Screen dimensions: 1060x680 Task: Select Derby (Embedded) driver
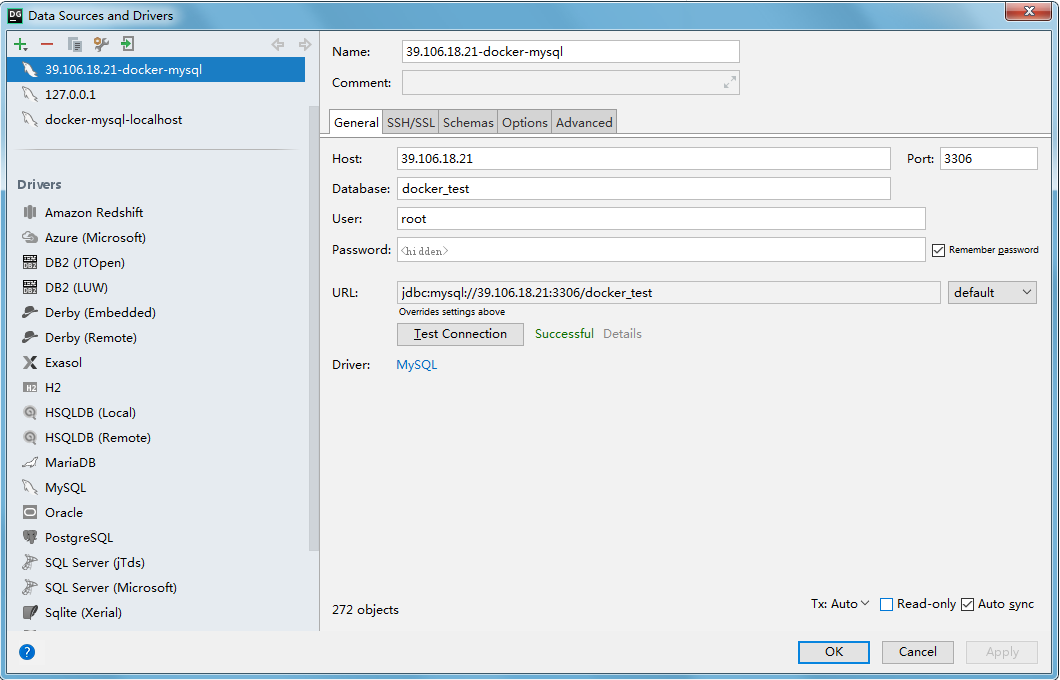[x=89, y=312]
